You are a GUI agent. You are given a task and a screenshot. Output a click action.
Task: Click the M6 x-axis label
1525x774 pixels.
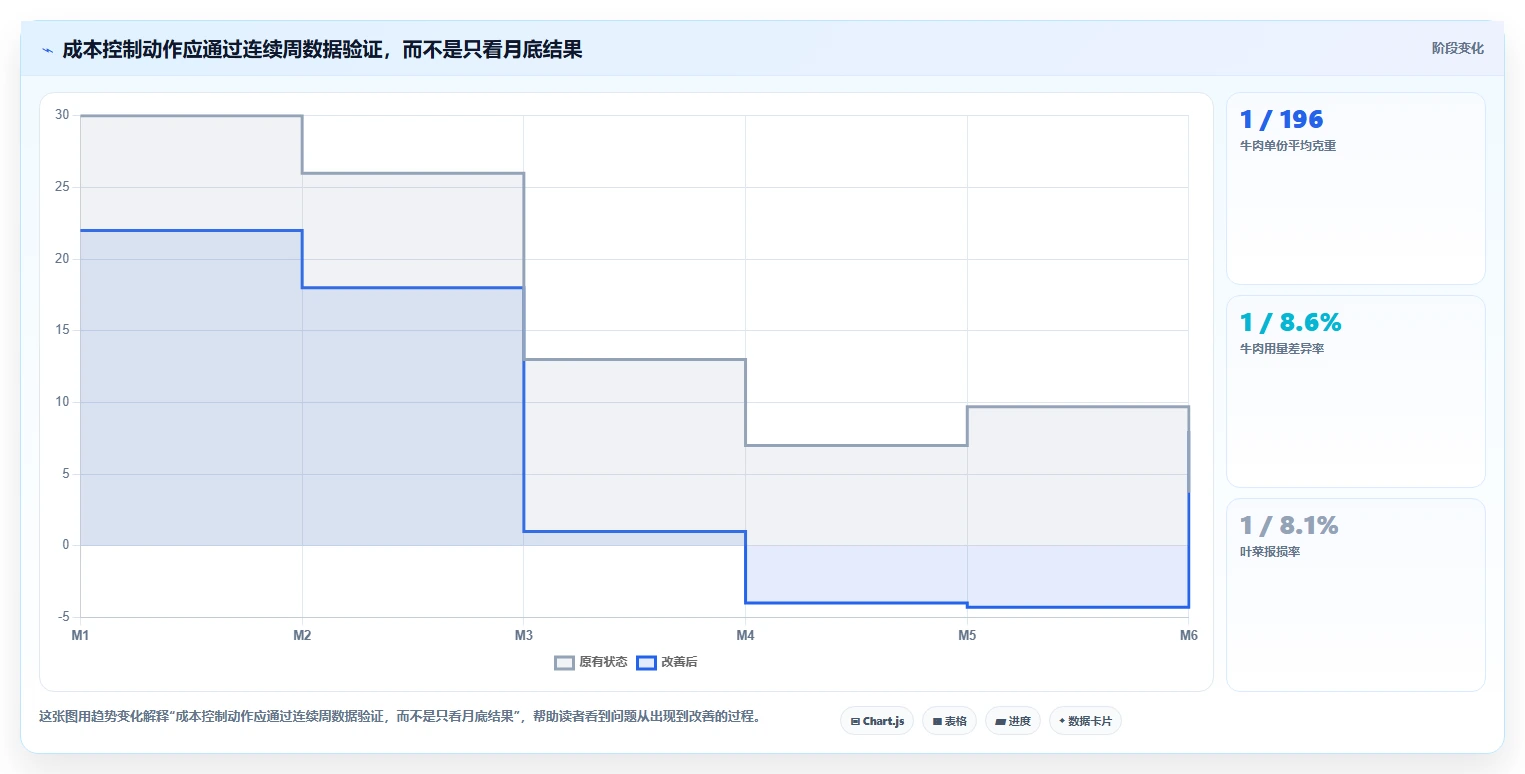point(1188,635)
